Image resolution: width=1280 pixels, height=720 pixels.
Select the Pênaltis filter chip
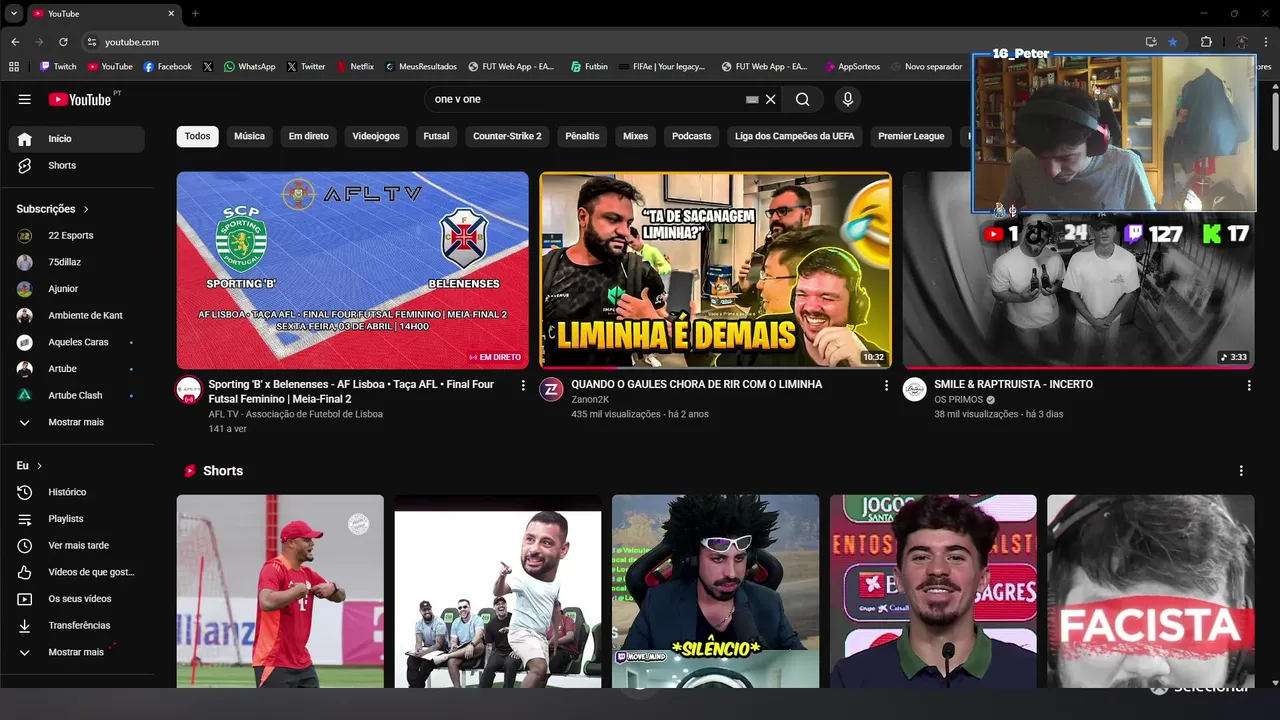[582, 136]
